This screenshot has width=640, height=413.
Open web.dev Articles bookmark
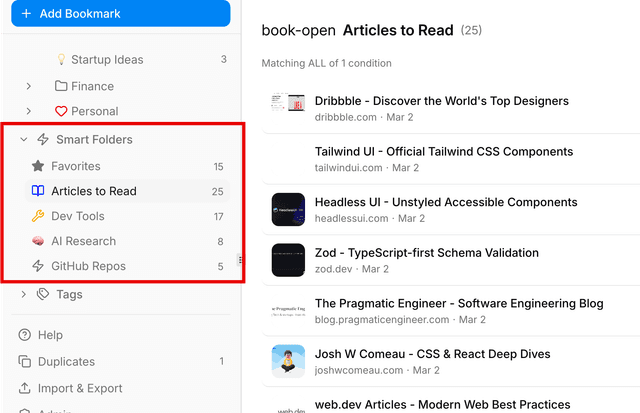point(442,404)
